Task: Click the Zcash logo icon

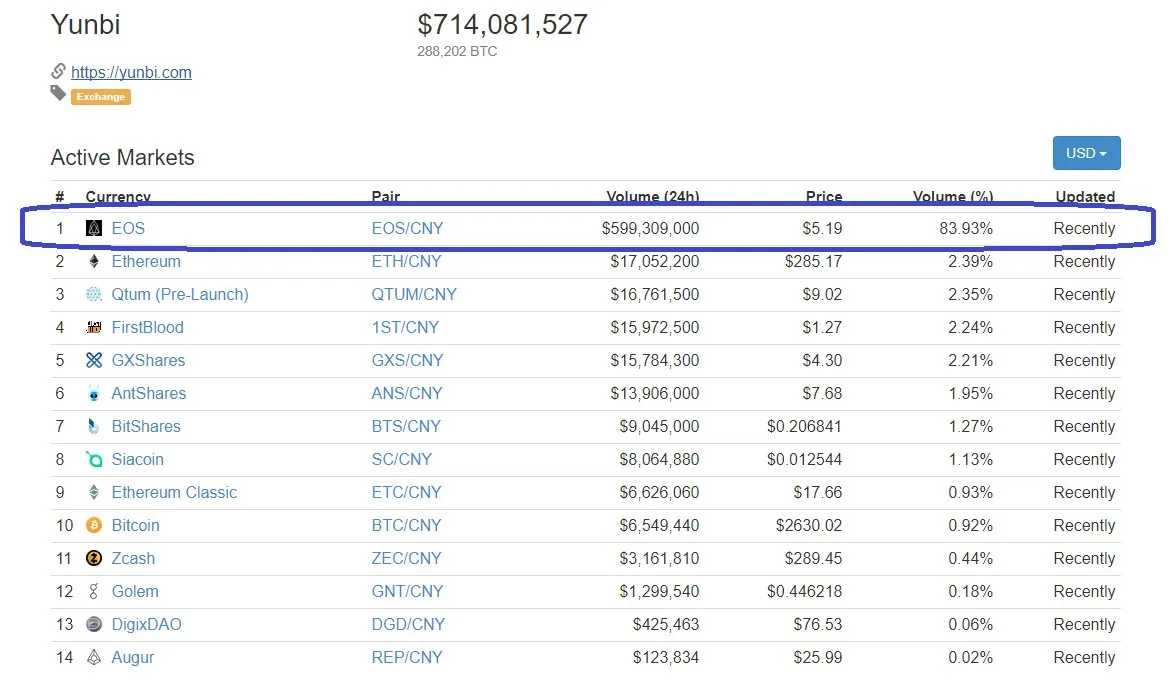Action: (93, 558)
